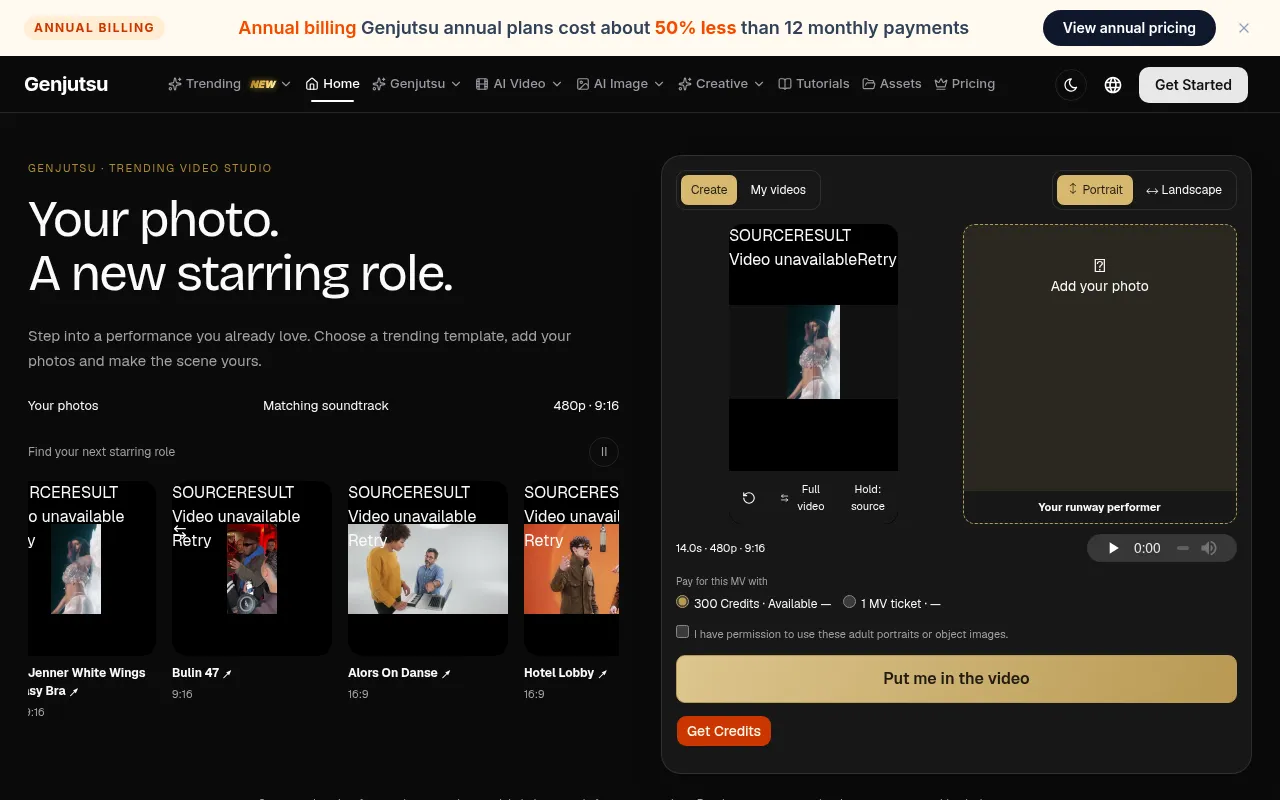Open the AI Image dropdown
The width and height of the screenshot is (1280, 800).
click(620, 84)
